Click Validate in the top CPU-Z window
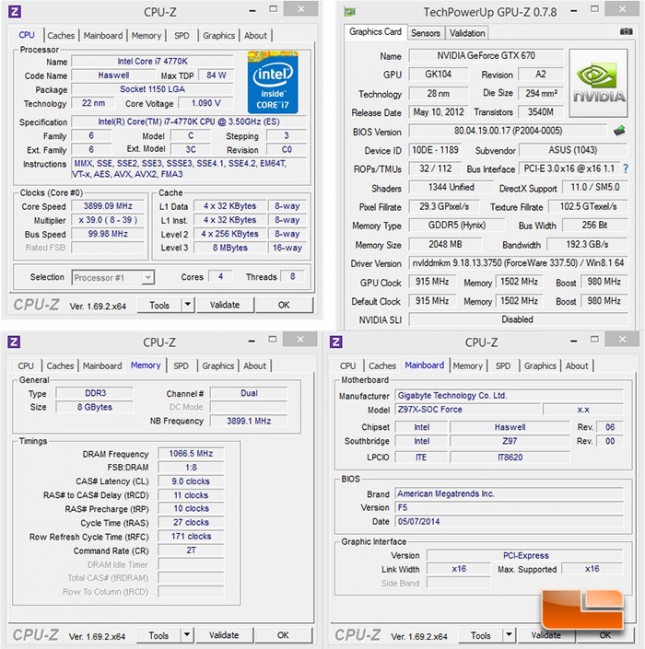645x649 pixels. pyautogui.click(x=225, y=305)
